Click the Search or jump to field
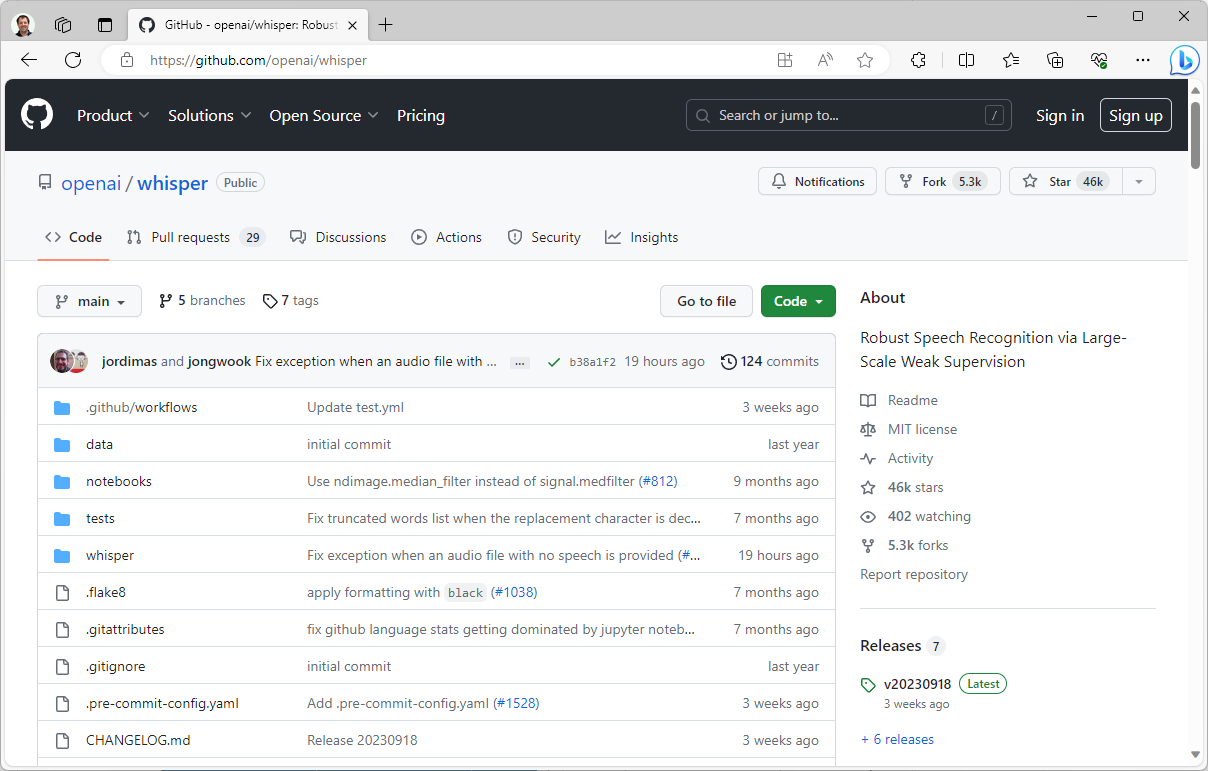 (x=848, y=115)
